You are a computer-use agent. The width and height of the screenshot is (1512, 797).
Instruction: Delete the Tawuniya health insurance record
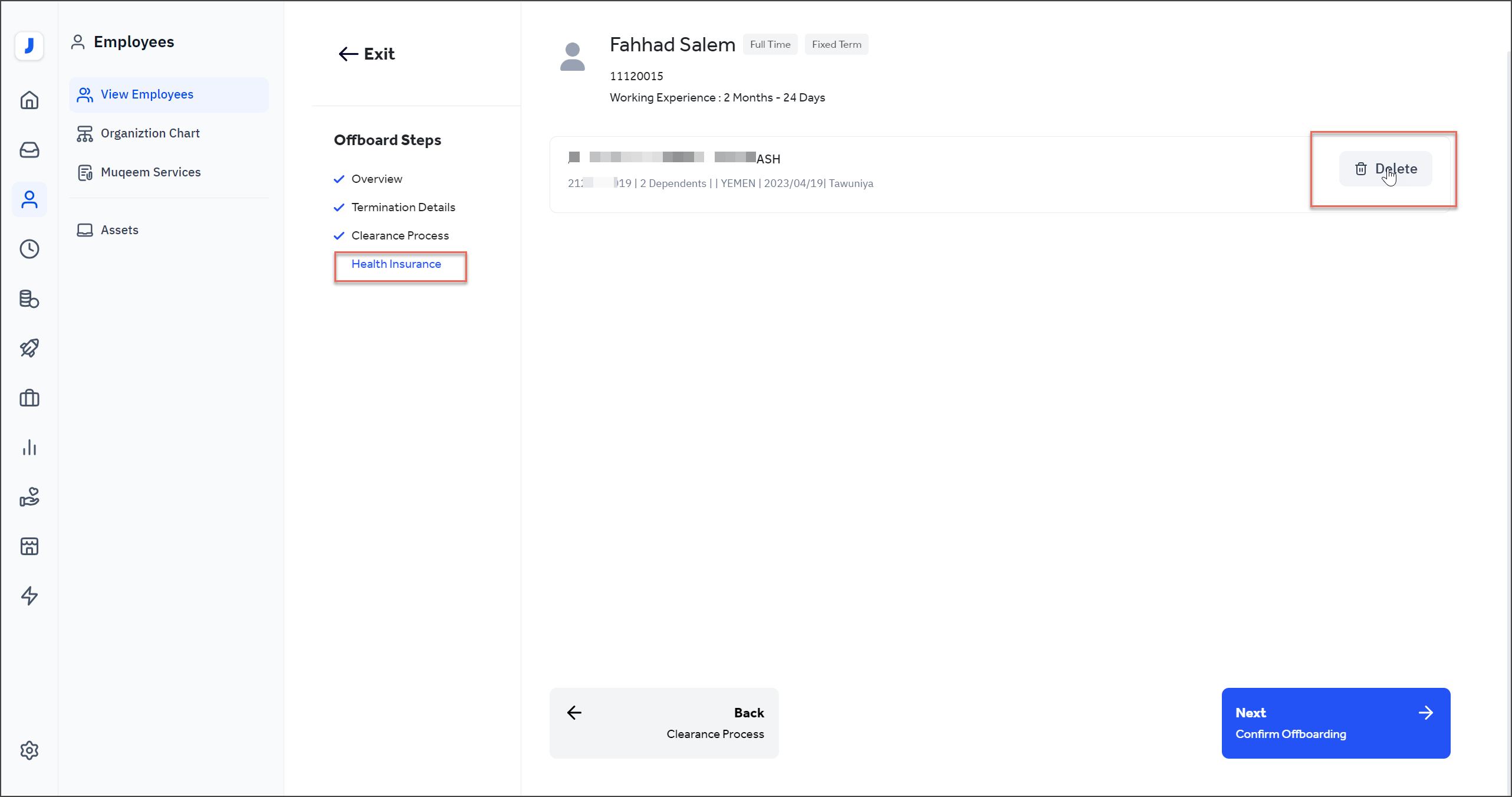coord(1385,169)
